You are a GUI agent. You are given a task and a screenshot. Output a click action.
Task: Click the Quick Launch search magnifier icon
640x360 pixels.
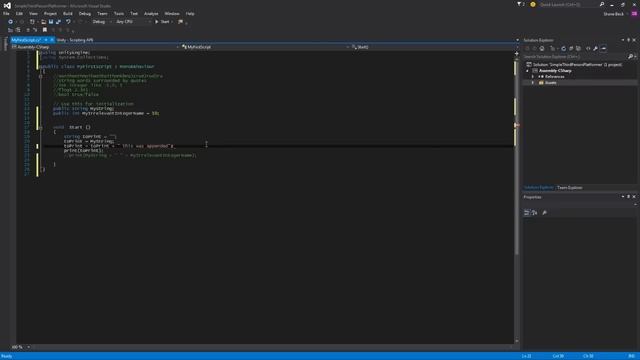click(602, 4)
